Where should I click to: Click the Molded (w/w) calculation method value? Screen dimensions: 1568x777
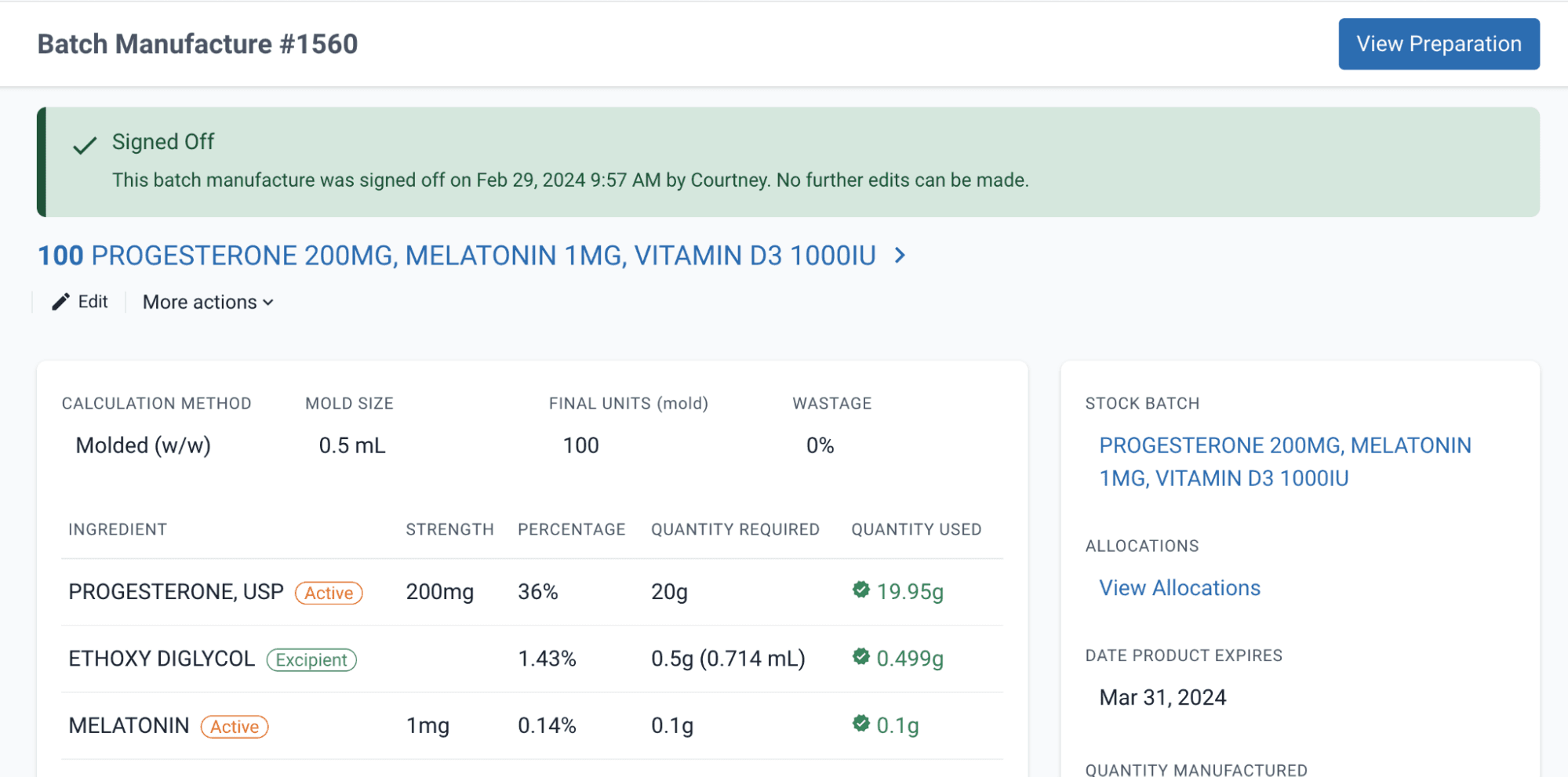tap(144, 445)
